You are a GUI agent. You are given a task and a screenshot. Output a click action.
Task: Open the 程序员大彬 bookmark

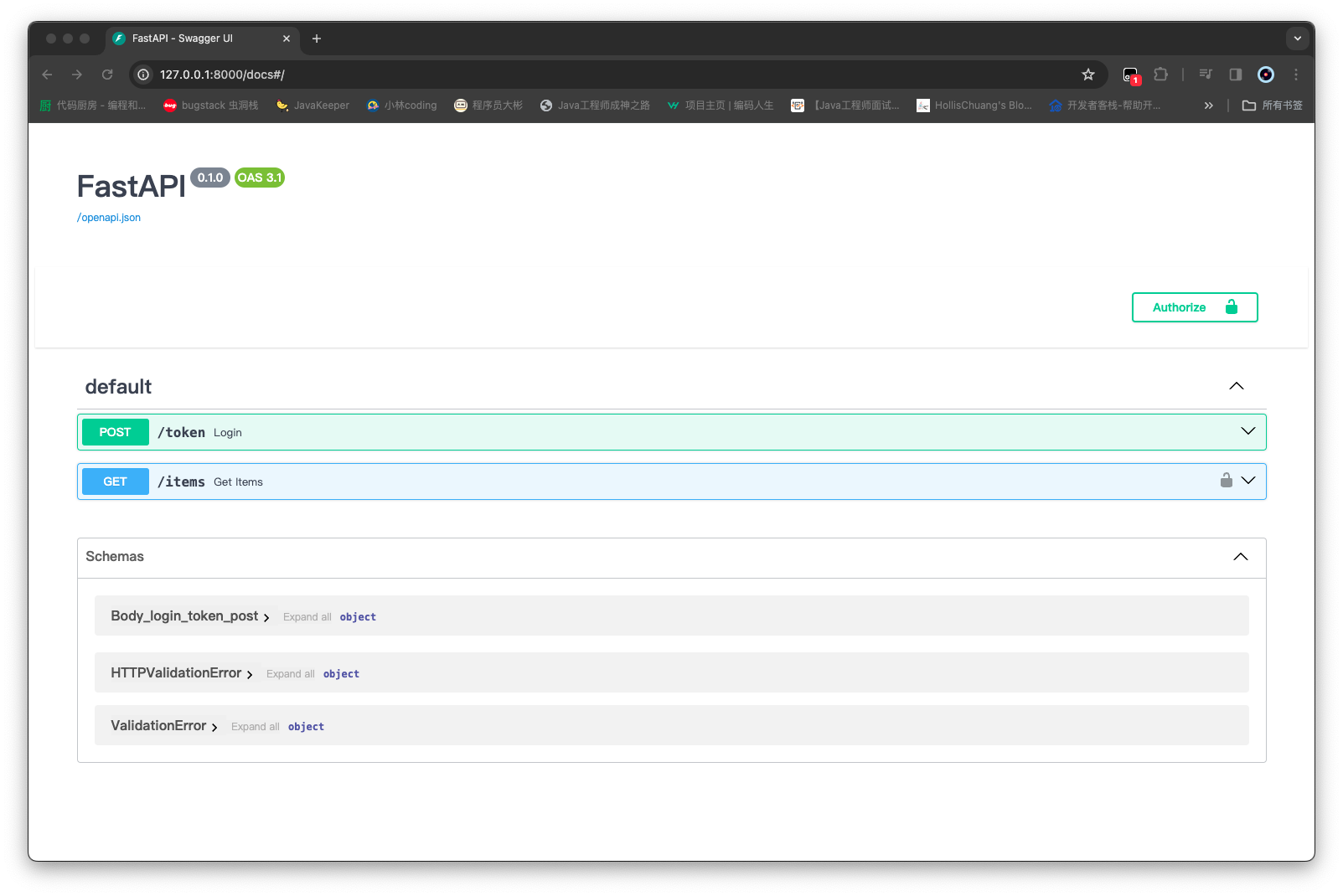[x=488, y=106]
